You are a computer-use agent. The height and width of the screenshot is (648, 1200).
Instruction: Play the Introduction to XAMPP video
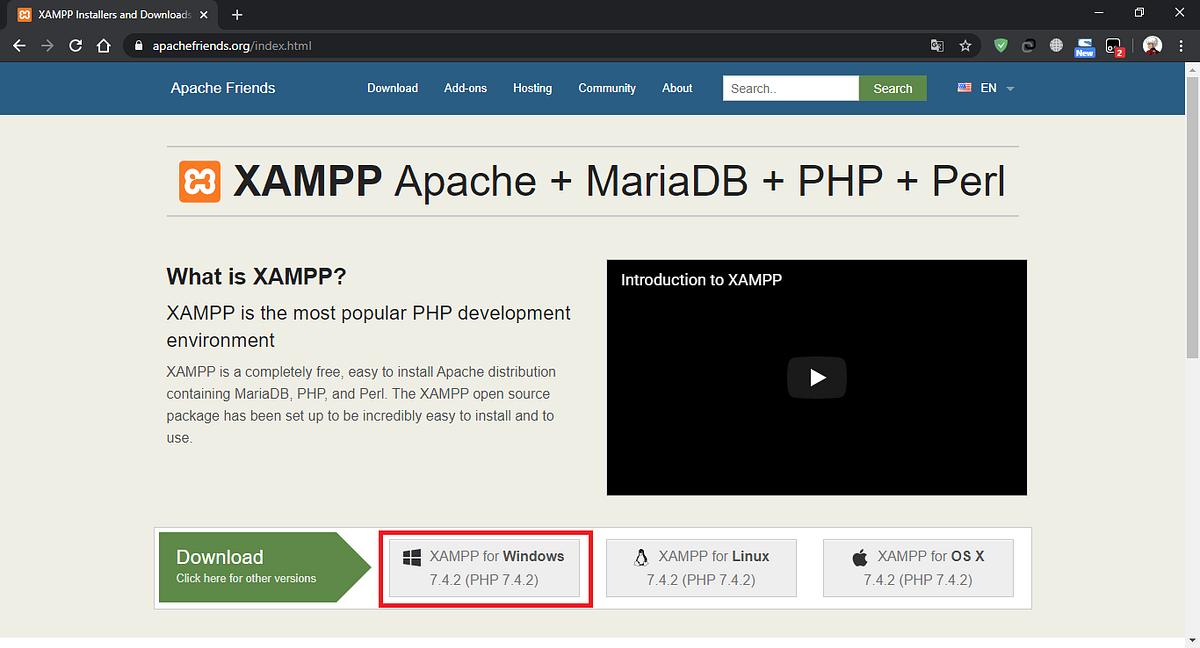tap(817, 377)
